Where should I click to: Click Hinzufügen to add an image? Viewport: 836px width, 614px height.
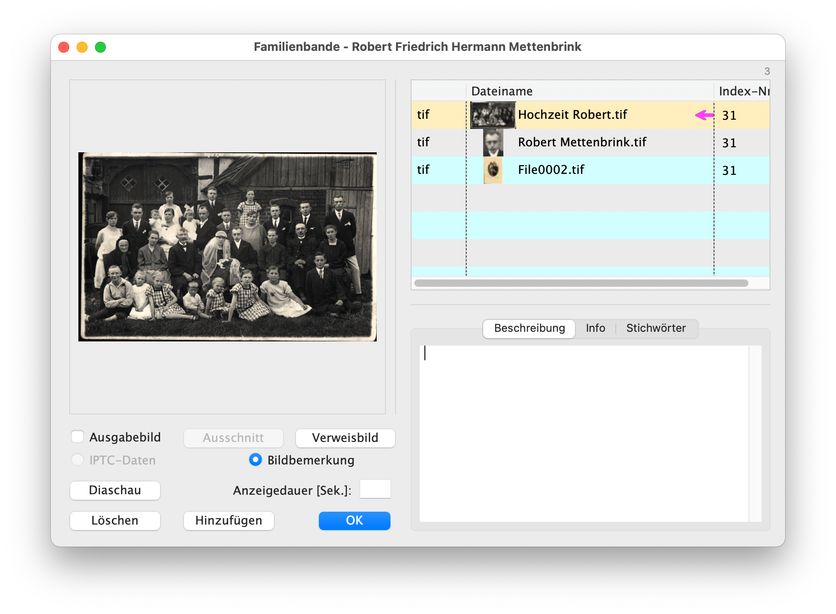228,521
